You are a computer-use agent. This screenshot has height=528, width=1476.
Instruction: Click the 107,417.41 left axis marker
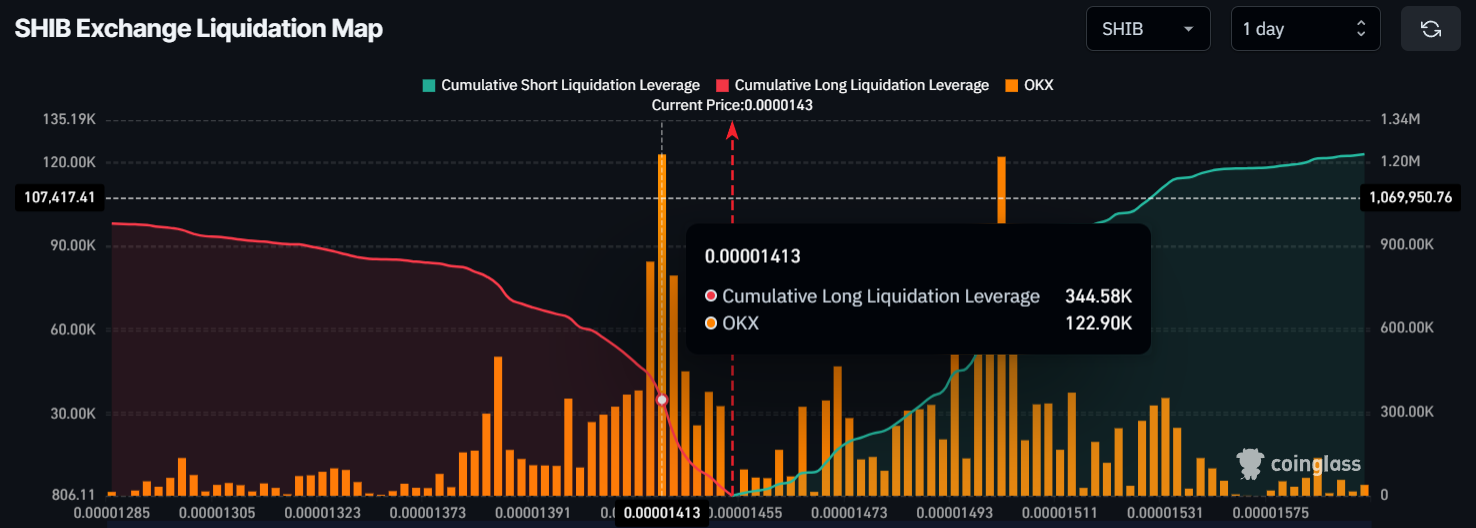pyautogui.click(x=59, y=198)
